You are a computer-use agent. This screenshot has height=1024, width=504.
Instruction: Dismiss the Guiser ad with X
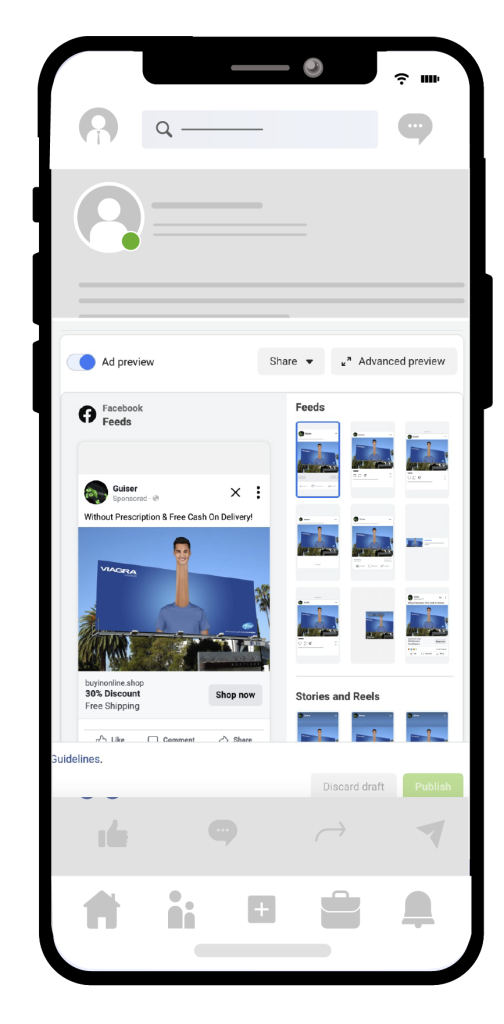point(236,492)
